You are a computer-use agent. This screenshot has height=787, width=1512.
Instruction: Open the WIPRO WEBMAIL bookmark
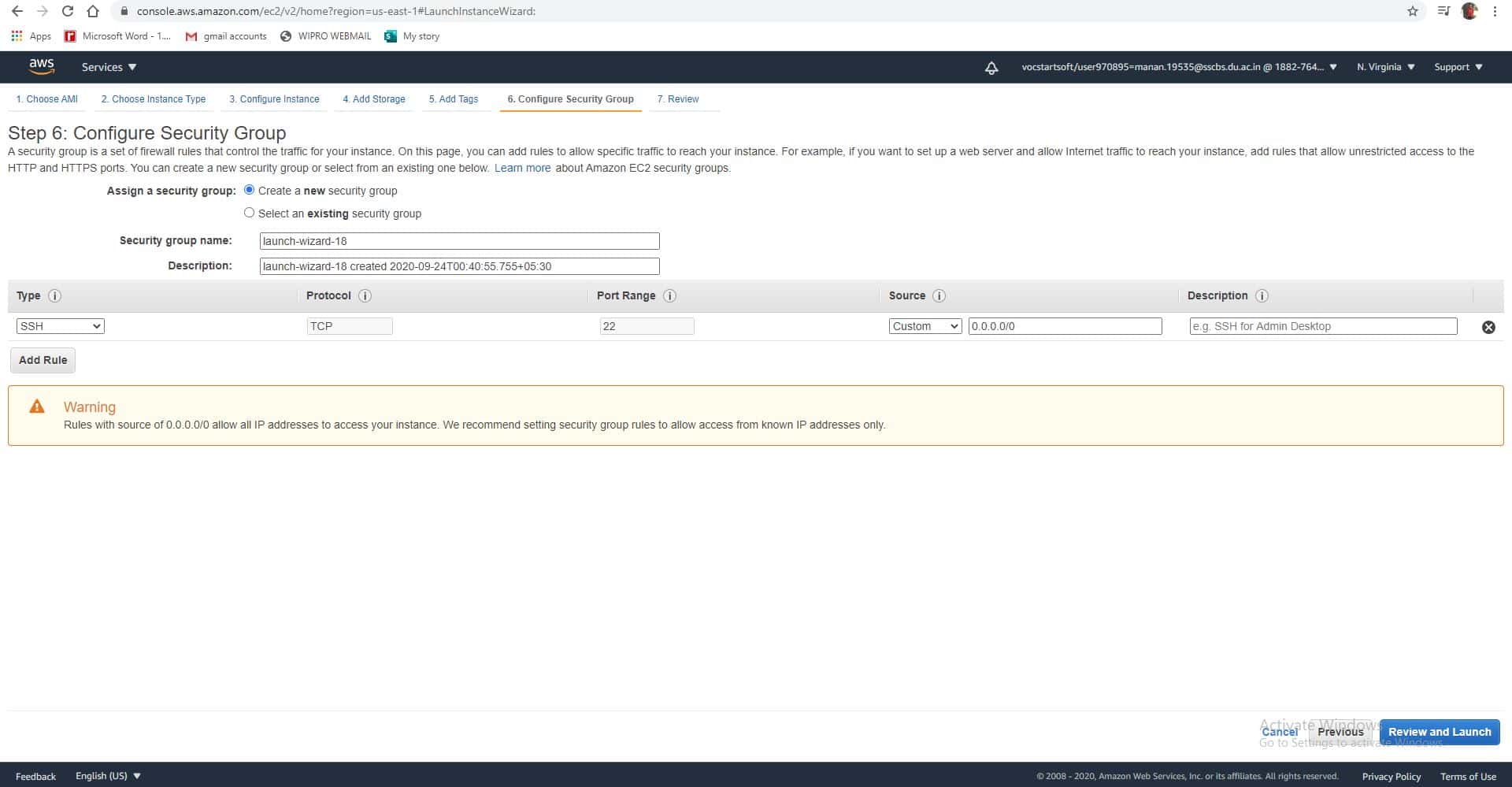coord(326,36)
